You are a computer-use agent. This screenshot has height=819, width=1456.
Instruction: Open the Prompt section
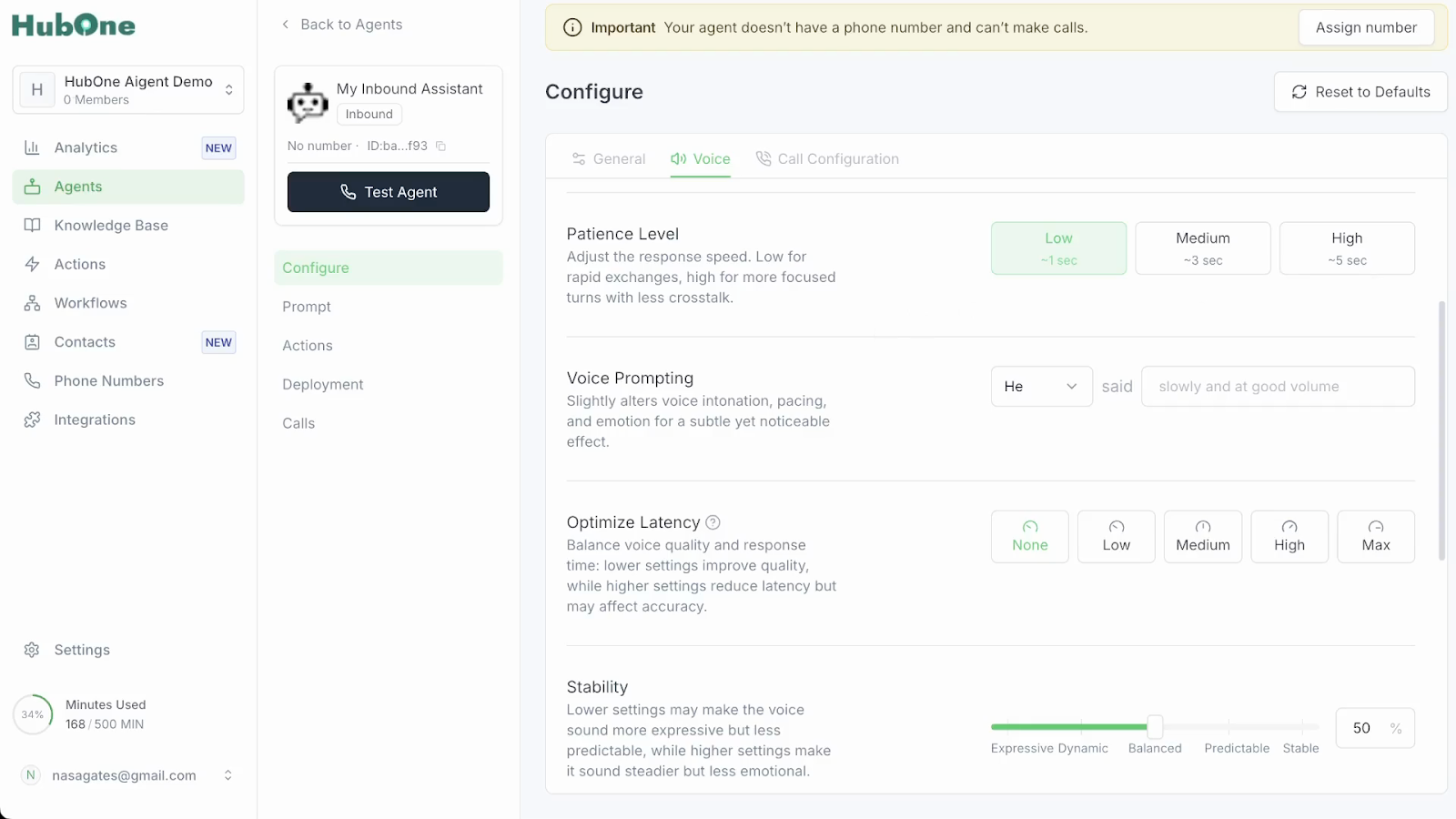pyautogui.click(x=307, y=307)
